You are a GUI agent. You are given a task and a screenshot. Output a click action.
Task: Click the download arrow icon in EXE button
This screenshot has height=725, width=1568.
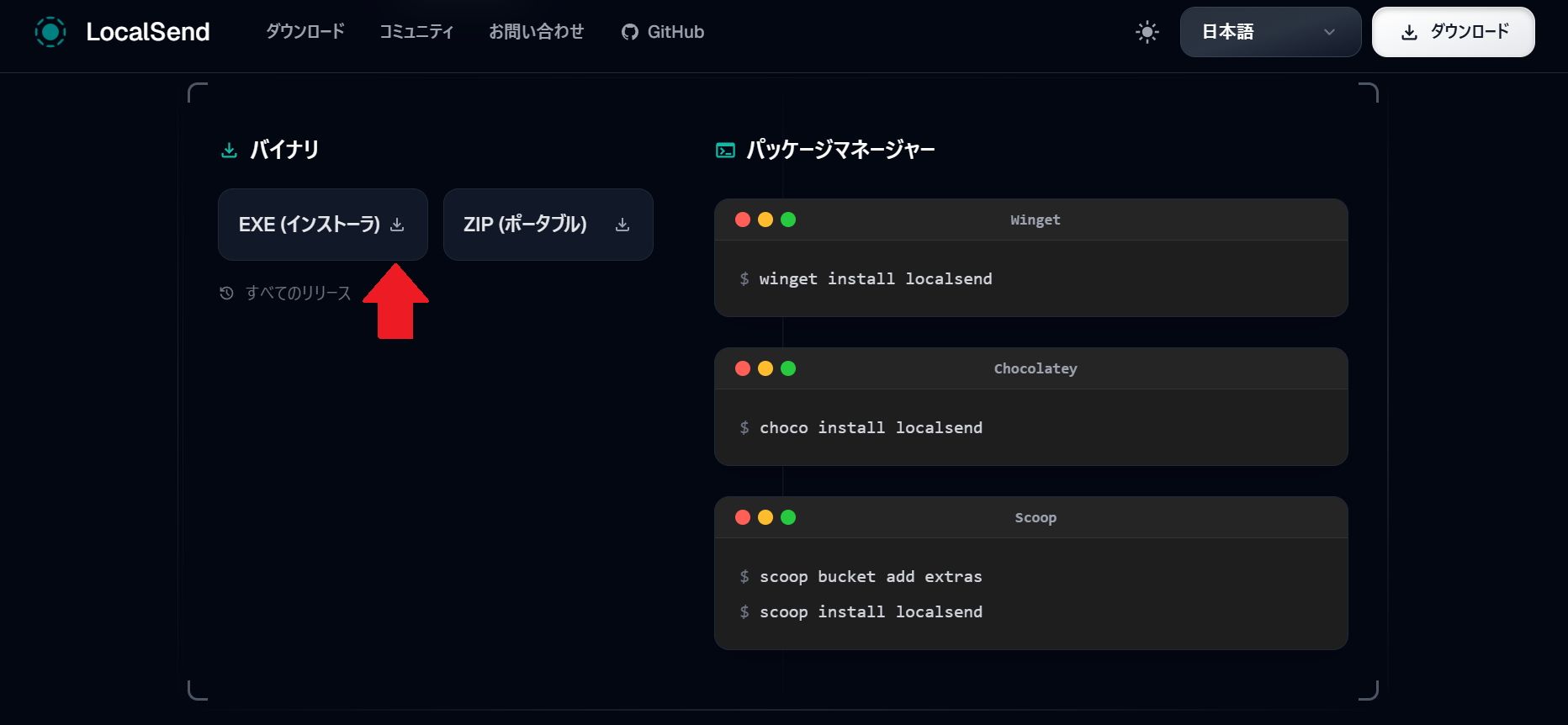coord(397,225)
